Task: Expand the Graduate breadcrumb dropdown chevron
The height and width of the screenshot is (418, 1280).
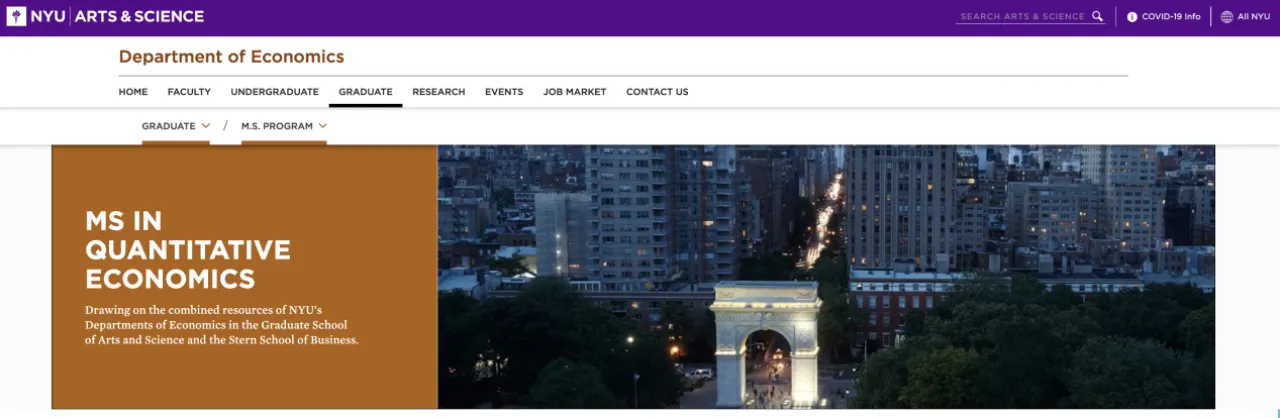Action: [205, 126]
